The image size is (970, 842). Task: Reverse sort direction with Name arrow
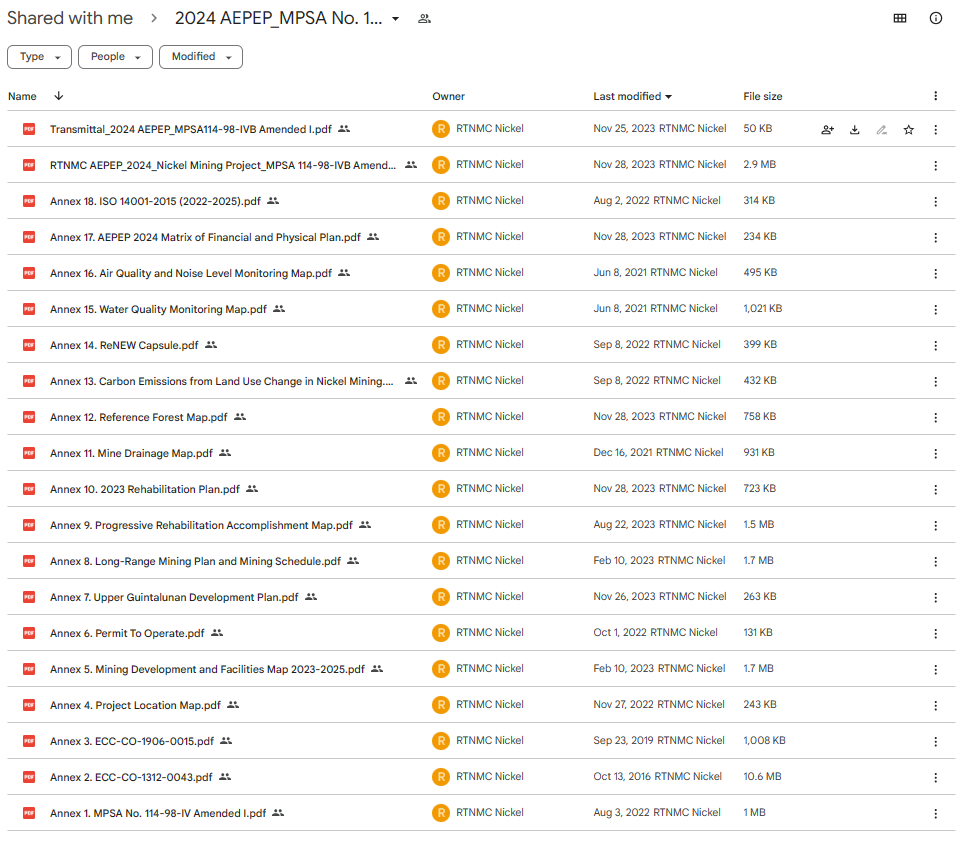tap(59, 96)
